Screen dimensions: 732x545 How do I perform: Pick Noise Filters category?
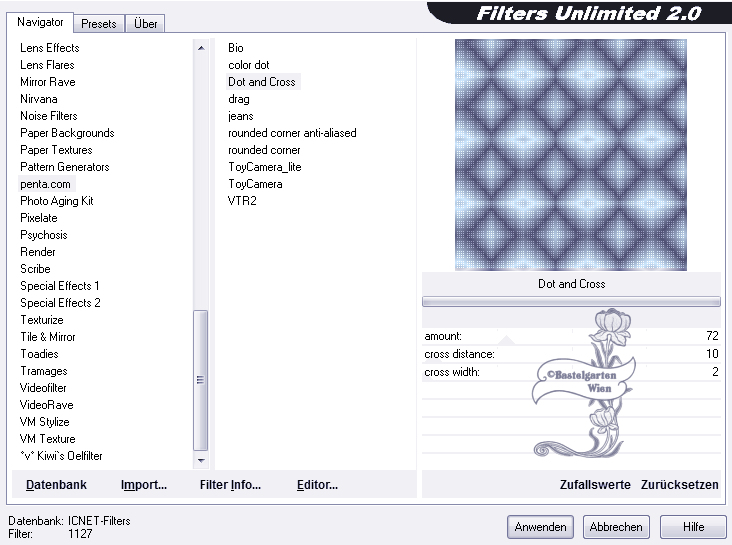49,116
